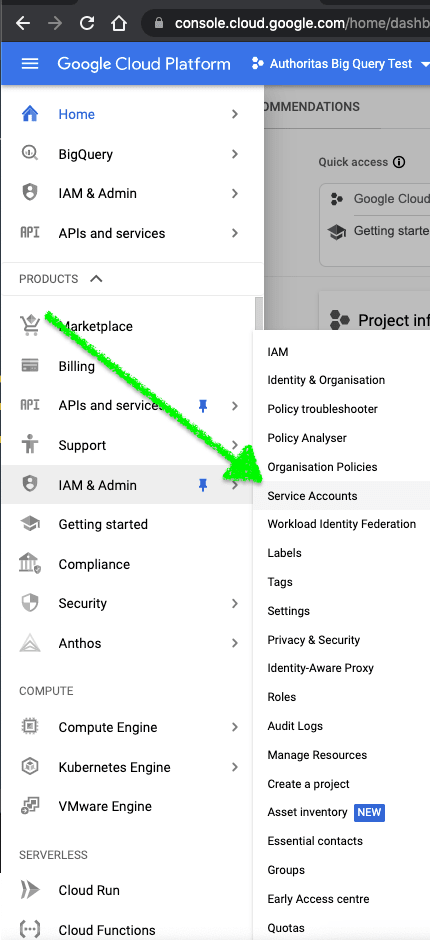The width and height of the screenshot is (430, 940).
Task: Click the API icon in pinned section
Action: [x=29, y=233]
